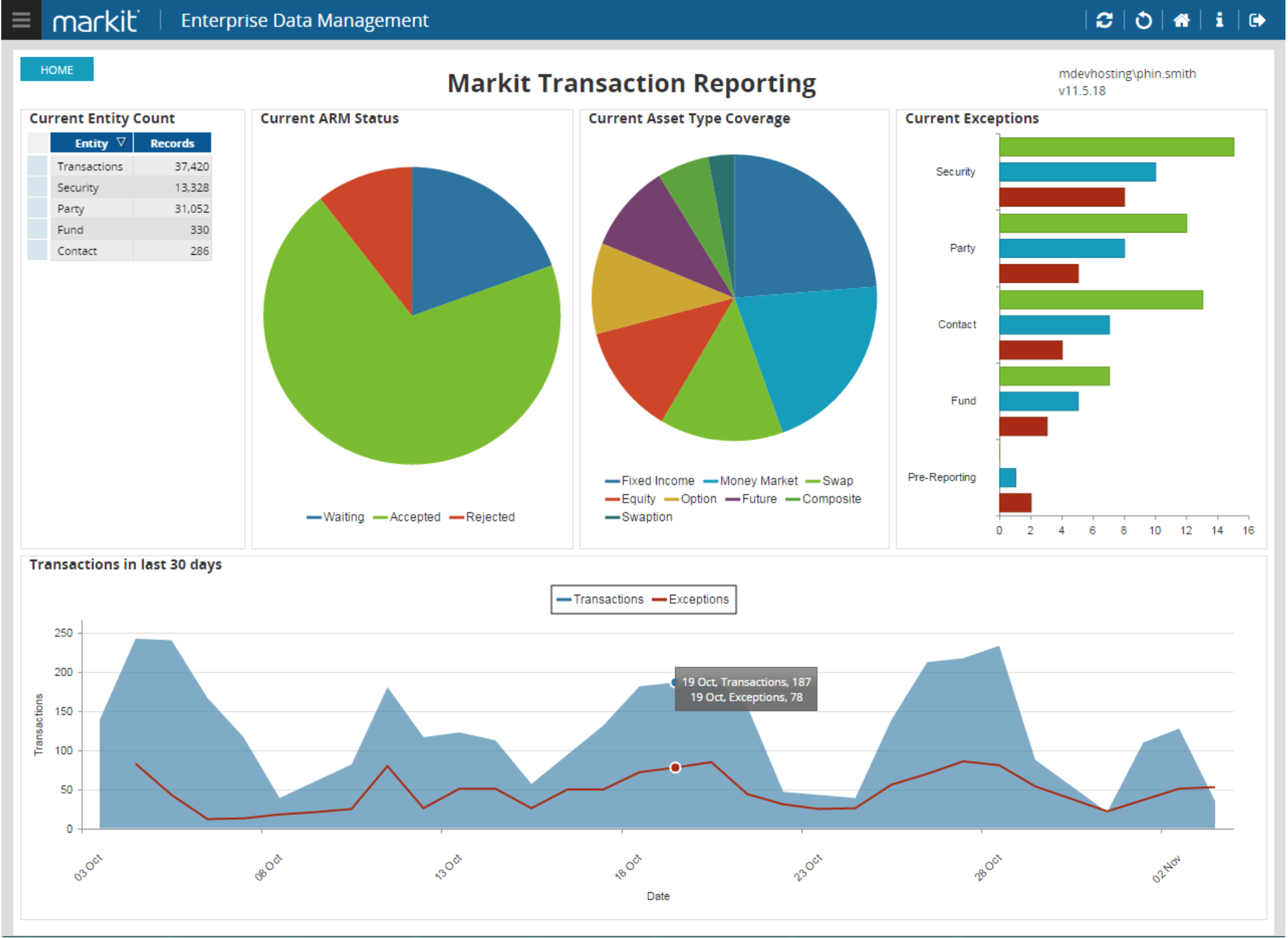This screenshot has height=938, width=1288.
Task: Open the info icon
Action: point(1219,20)
